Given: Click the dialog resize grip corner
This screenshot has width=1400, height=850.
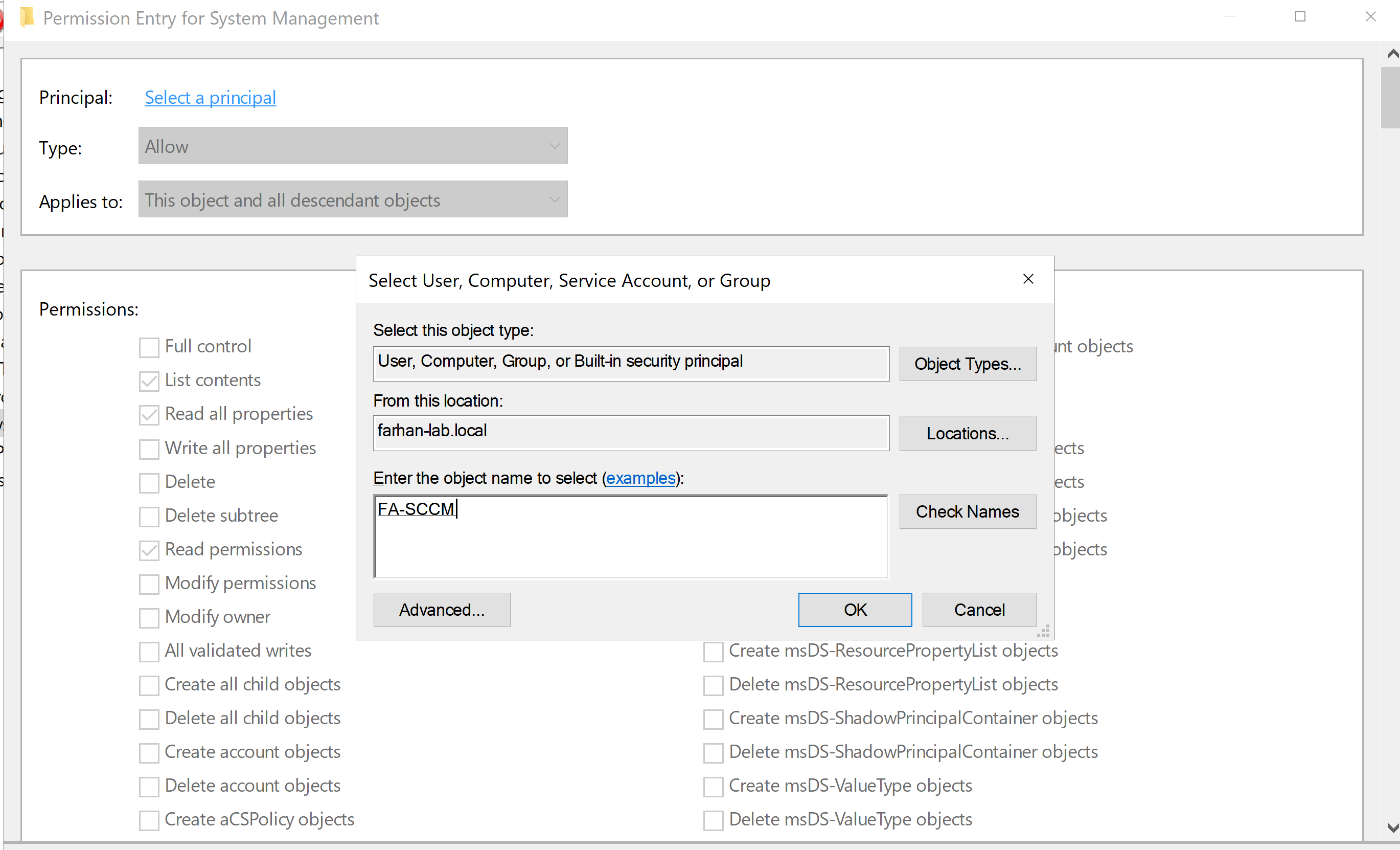Looking at the screenshot, I should click(1044, 631).
